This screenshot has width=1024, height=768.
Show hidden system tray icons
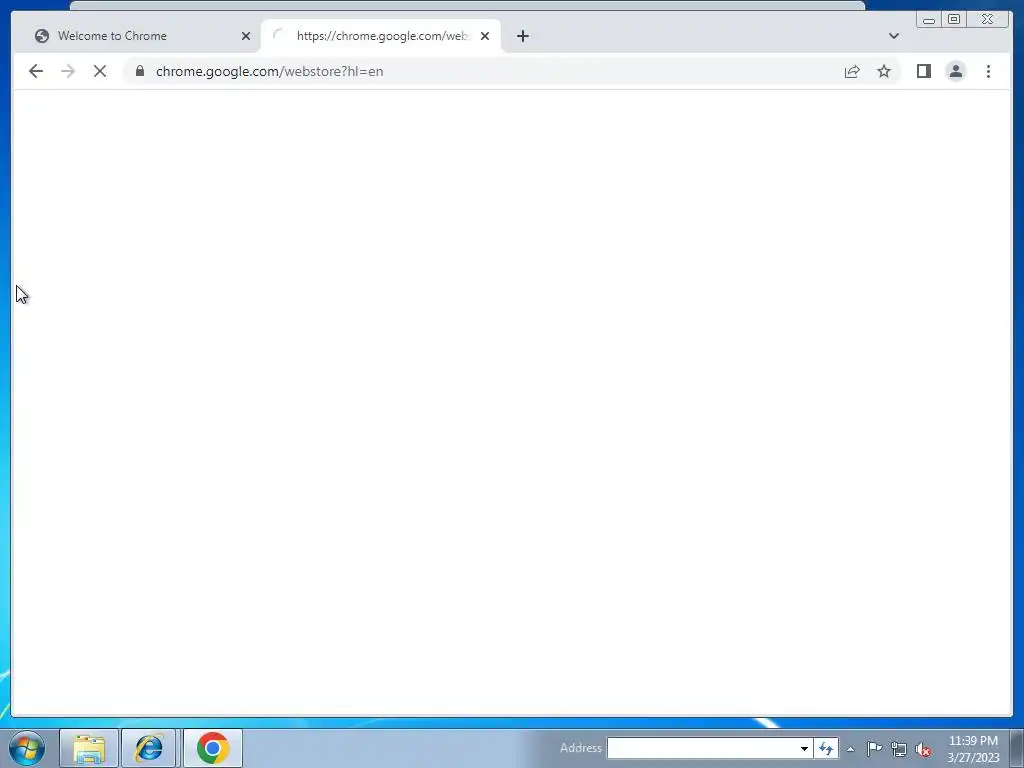coord(850,749)
